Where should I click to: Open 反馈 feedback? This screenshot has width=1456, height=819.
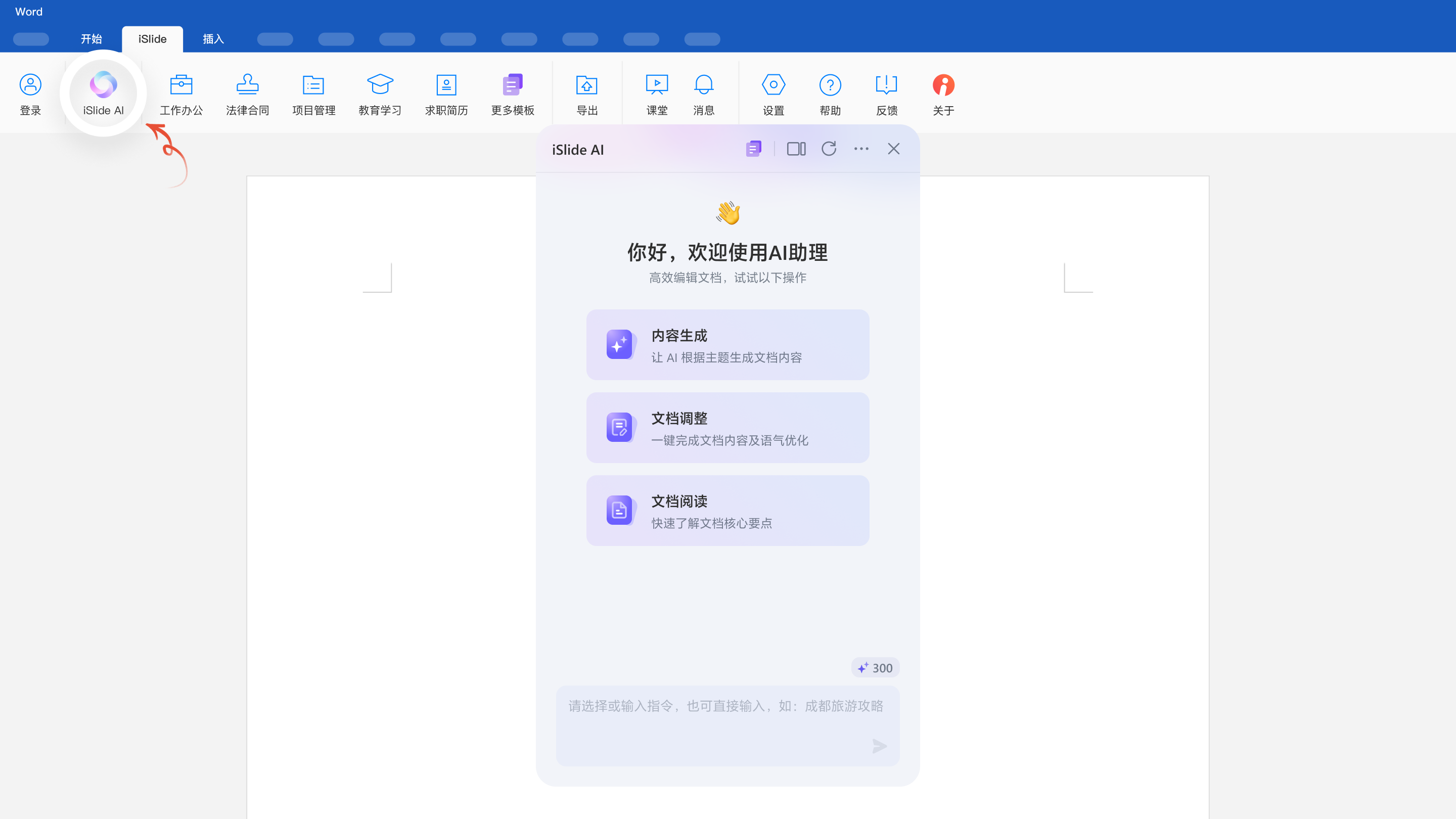tap(887, 95)
